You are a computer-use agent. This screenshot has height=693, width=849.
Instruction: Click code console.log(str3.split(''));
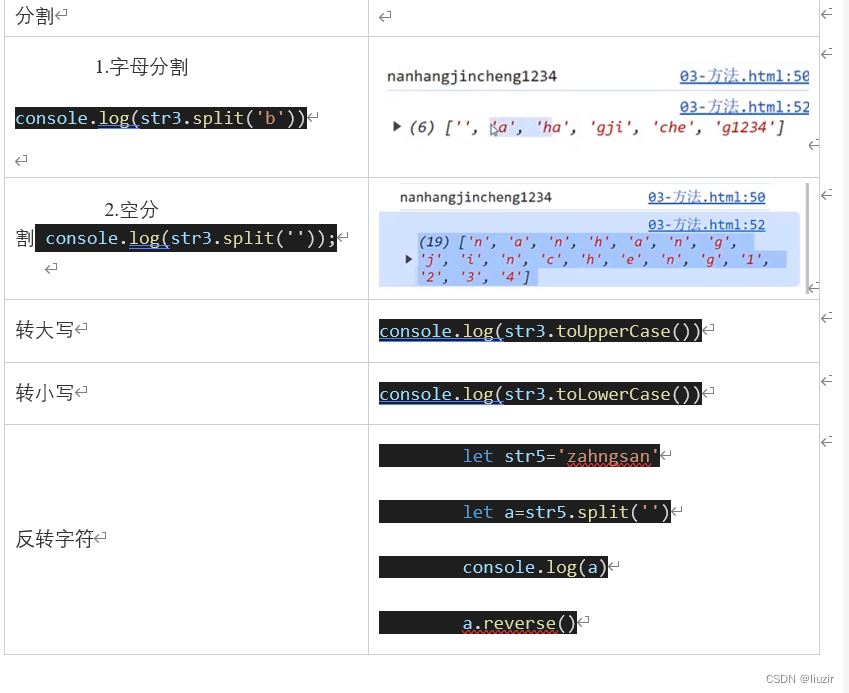click(x=186, y=238)
